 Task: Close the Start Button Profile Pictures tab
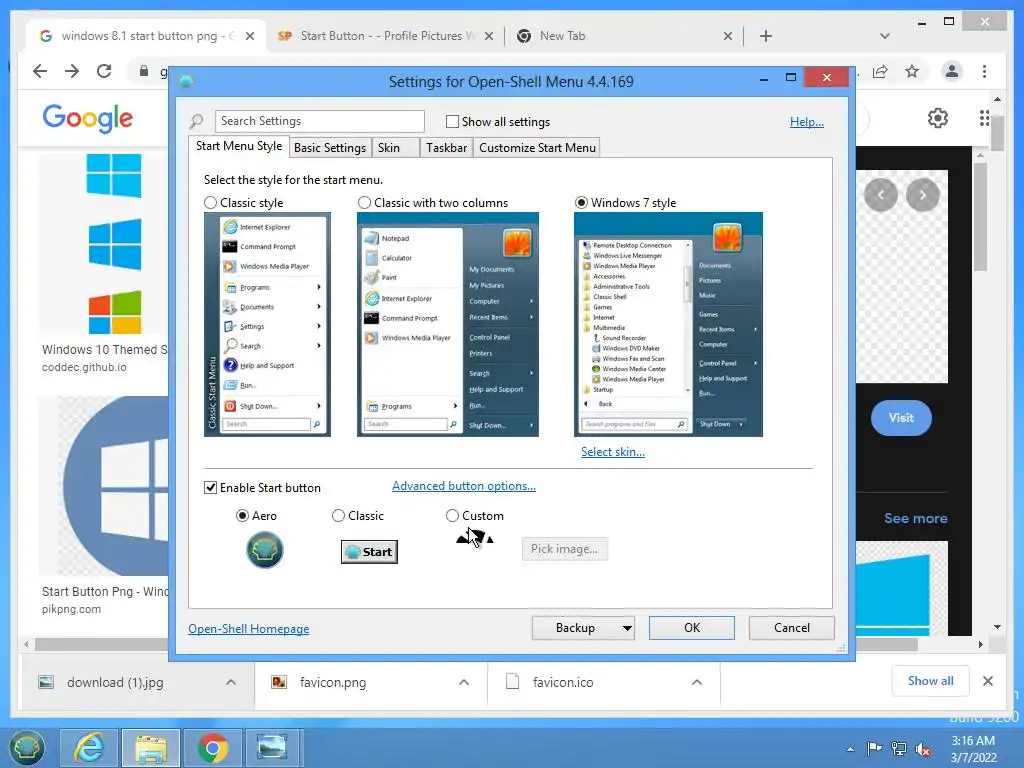pyautogui.click(x=489, y=37)
